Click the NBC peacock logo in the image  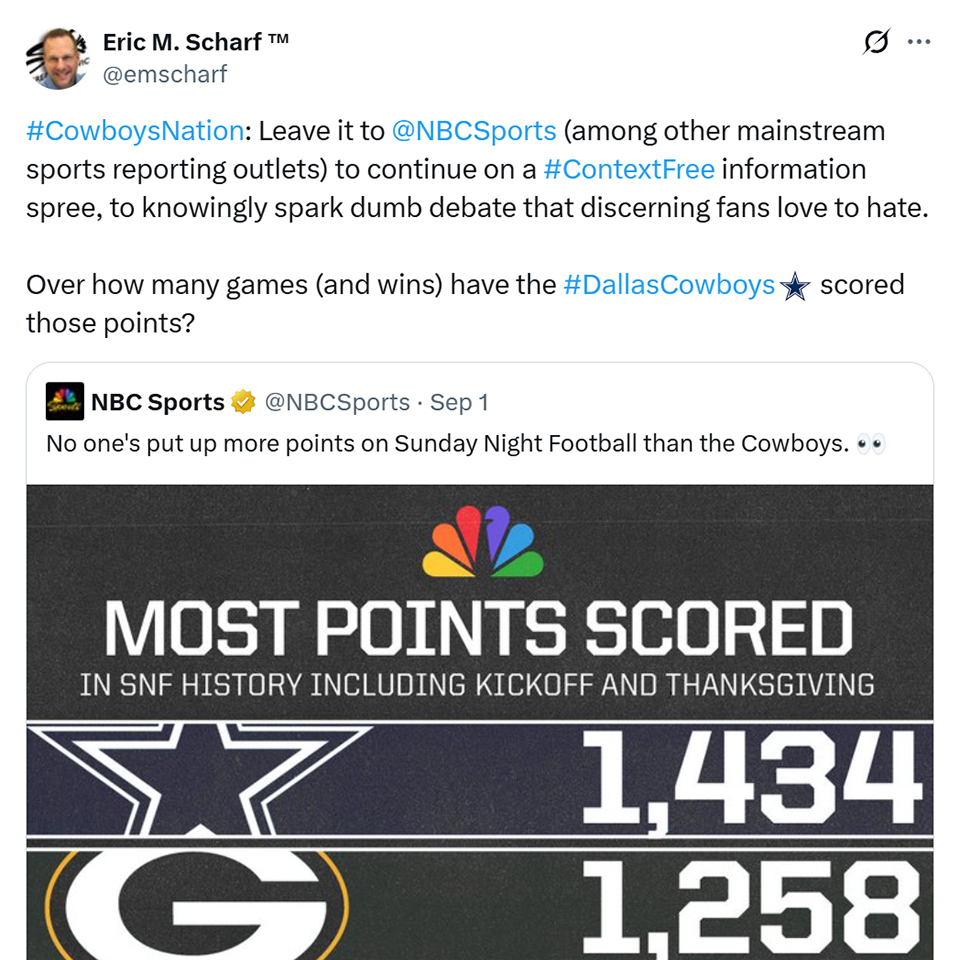(x=483, y=542)
